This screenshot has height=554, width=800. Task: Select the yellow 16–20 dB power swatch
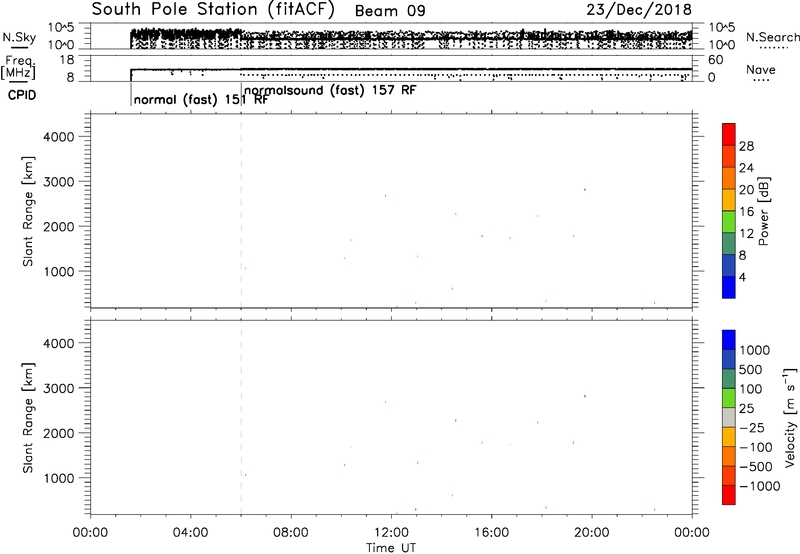pyautogui.click(x=729, y=200)
